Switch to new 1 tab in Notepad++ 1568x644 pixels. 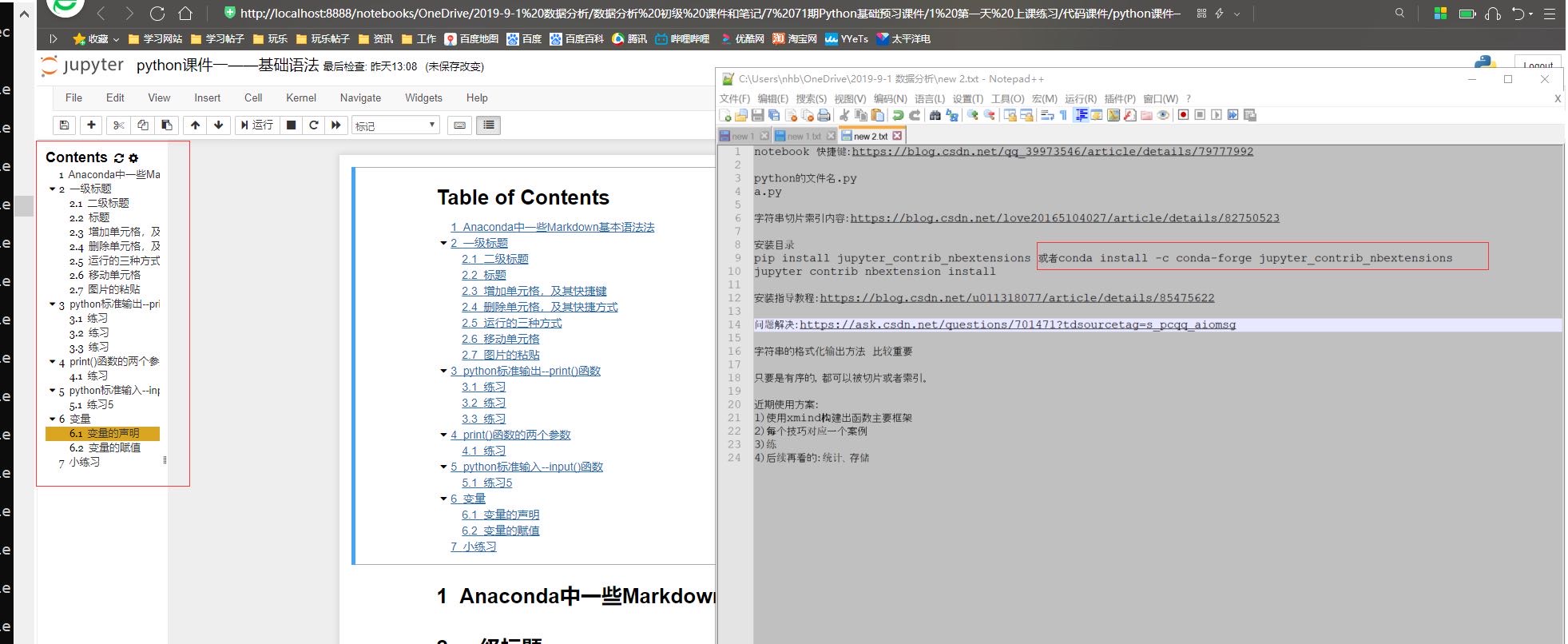point(744,136)
